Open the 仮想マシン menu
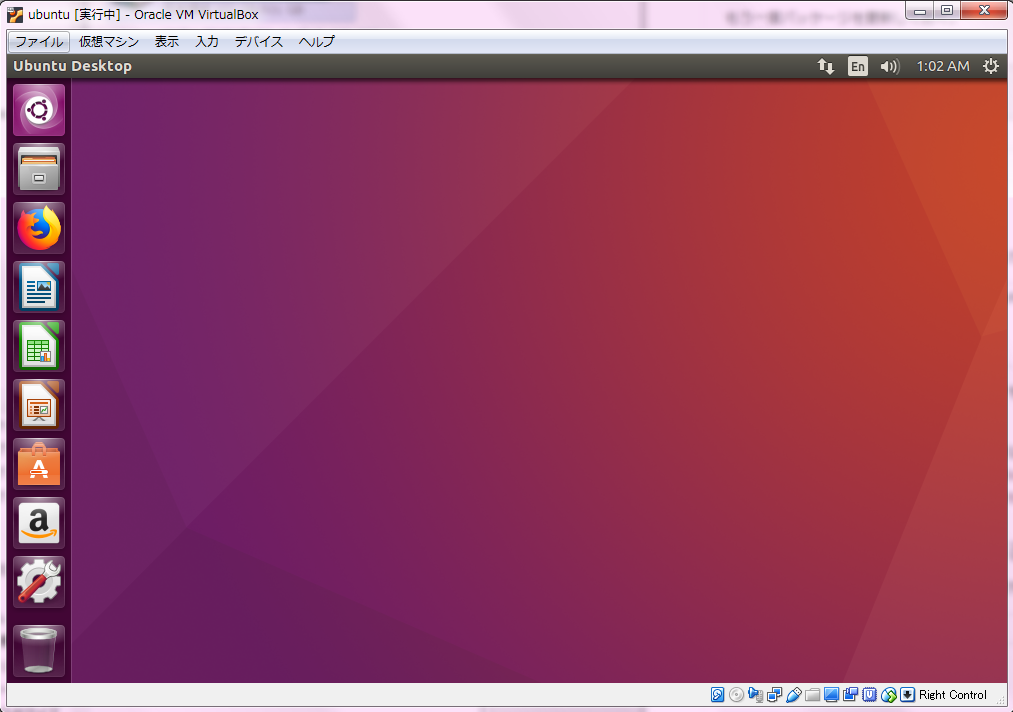 pos(109,42)
